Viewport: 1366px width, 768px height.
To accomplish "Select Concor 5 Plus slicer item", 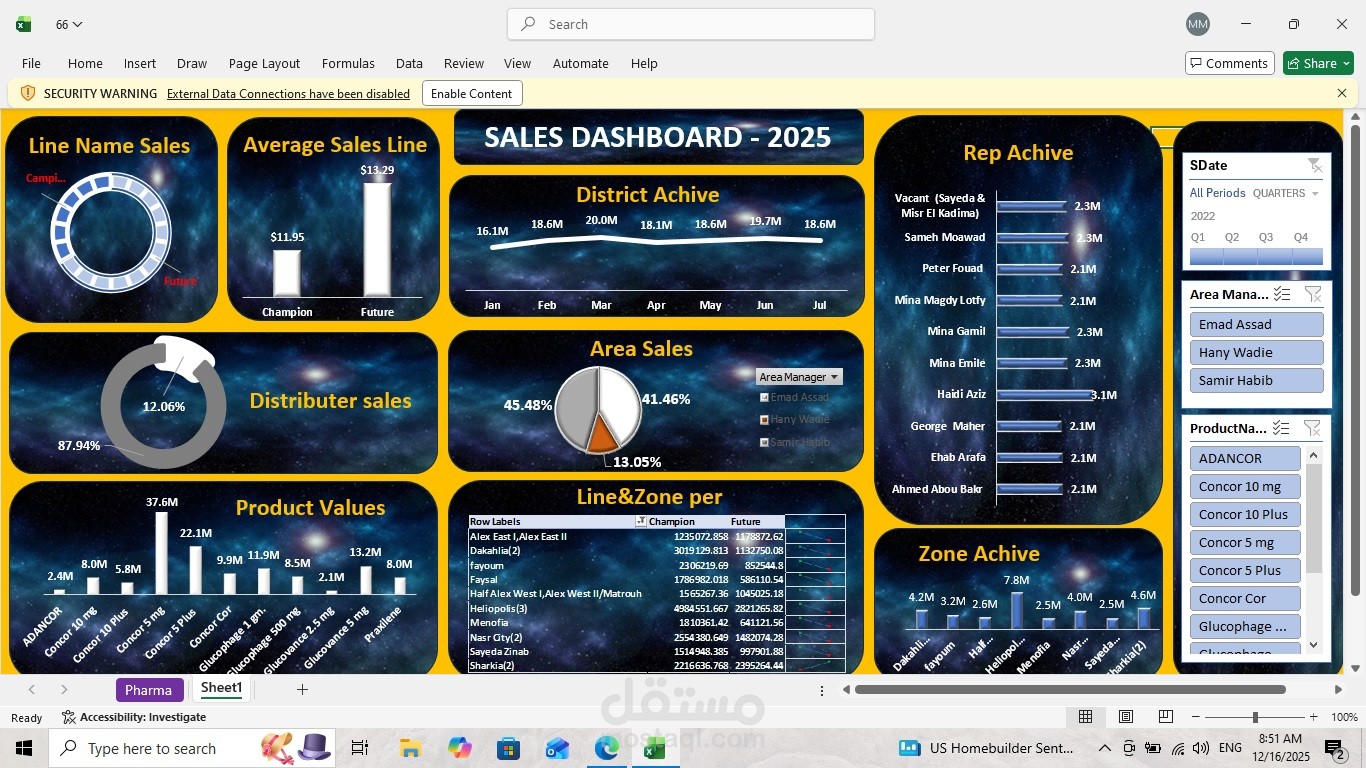I will pyautogui.click(x=1245, y=570).
